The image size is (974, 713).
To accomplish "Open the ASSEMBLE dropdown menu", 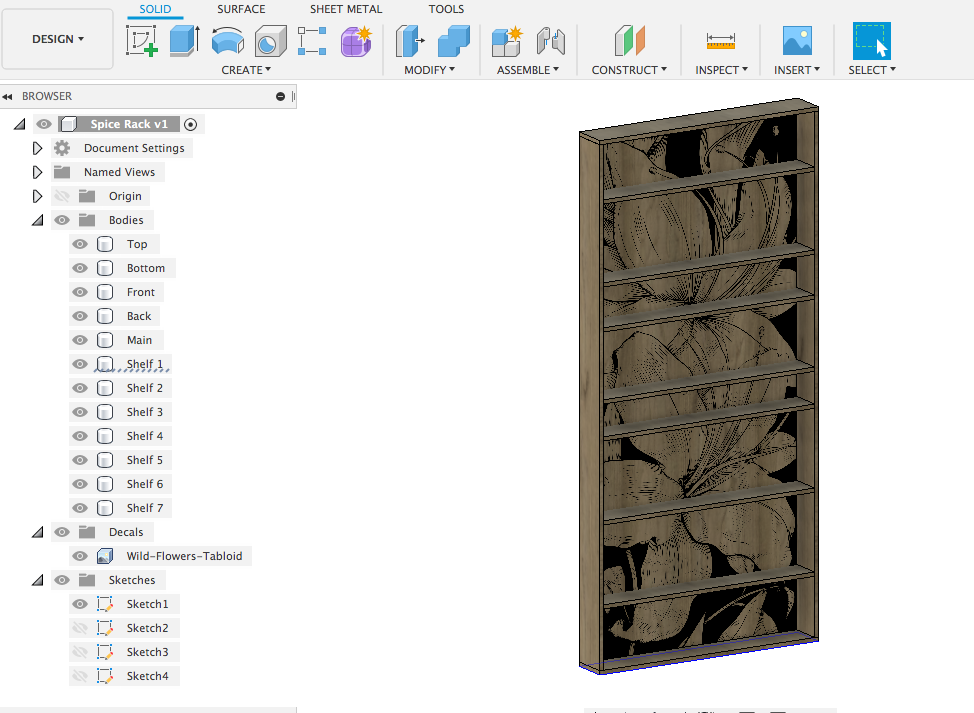I will [x=527, y=70].
